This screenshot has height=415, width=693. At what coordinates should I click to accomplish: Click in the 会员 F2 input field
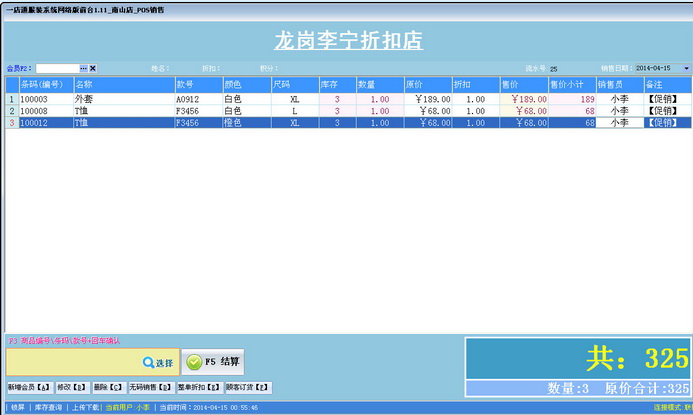tap(57, 68)
